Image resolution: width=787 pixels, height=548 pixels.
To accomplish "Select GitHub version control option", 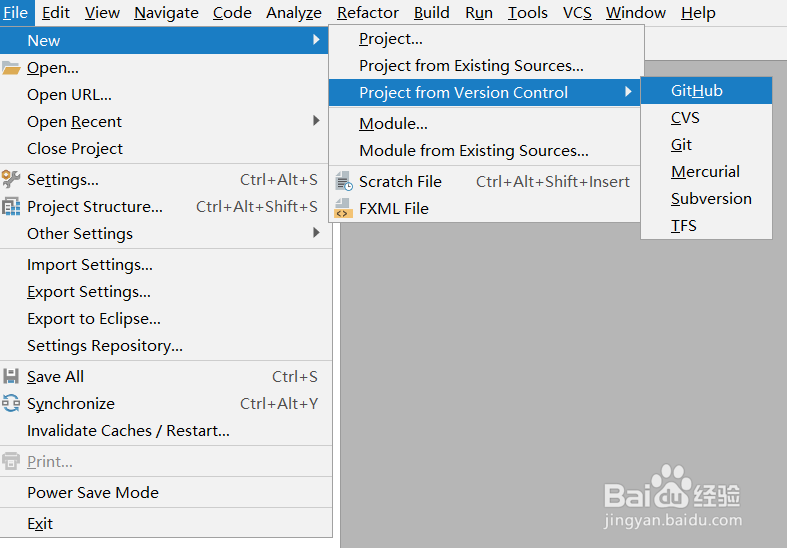I will pyautogui.click(x=706, y=90).
